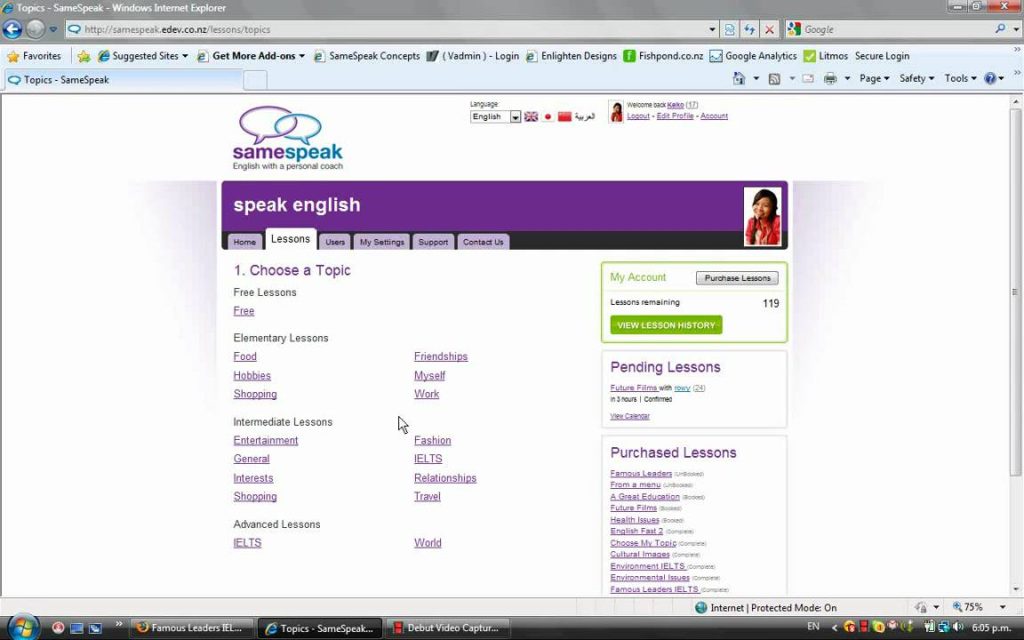
Task: Click the SameSpeak logo
Action: click(288, 136)
